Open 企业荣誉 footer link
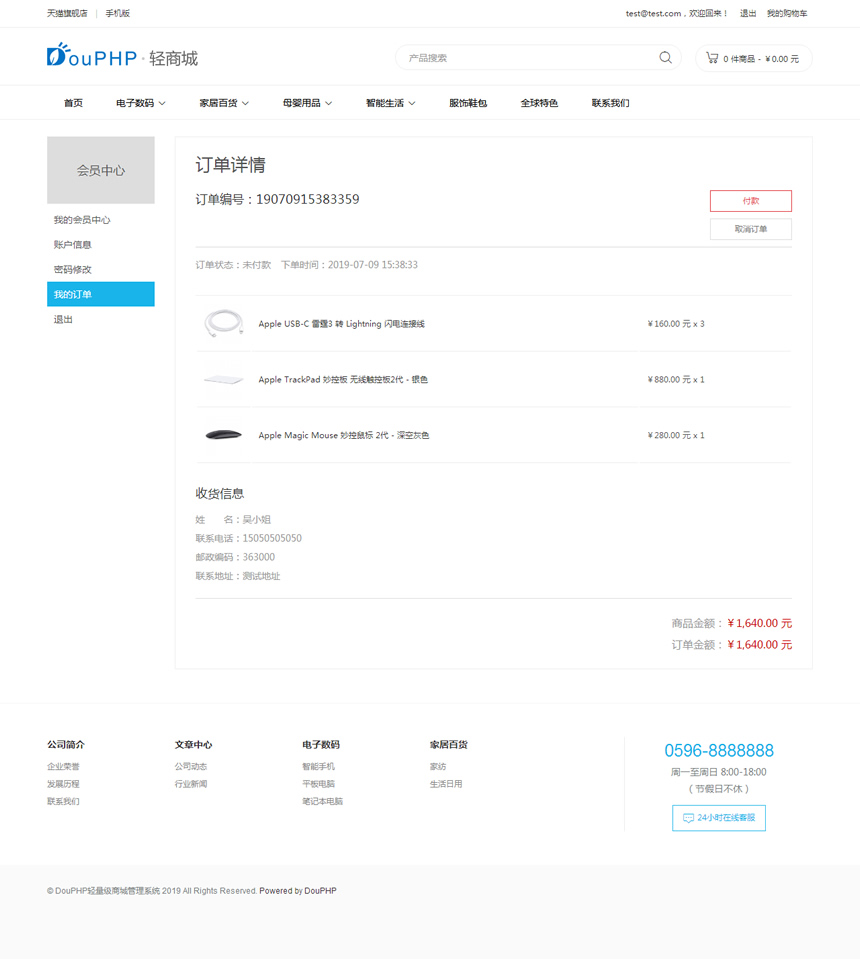Viewport: 860px width, 959px height. pyautogui.click(x=63, y=766)
